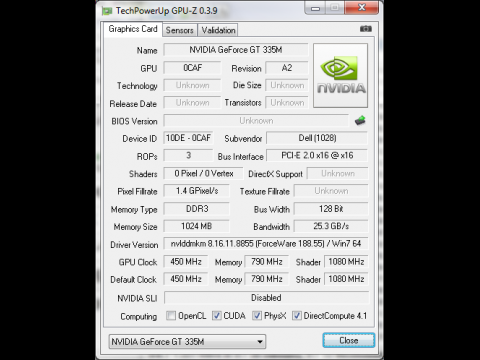Open the GPU selection dropdown
Viewport: 480px width, 360px height.
tap(187, 342)
